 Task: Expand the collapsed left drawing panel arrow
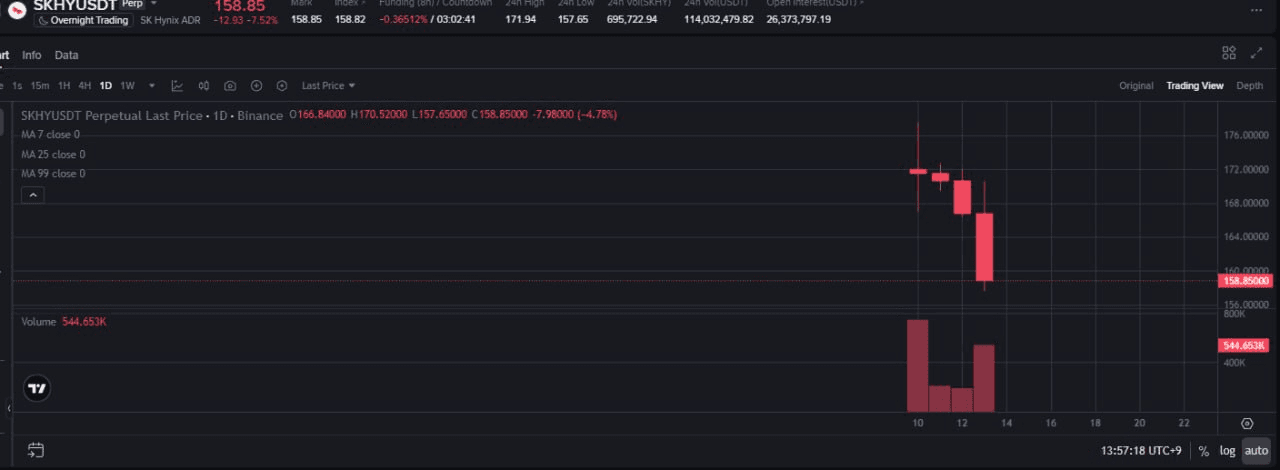[9, 408]
